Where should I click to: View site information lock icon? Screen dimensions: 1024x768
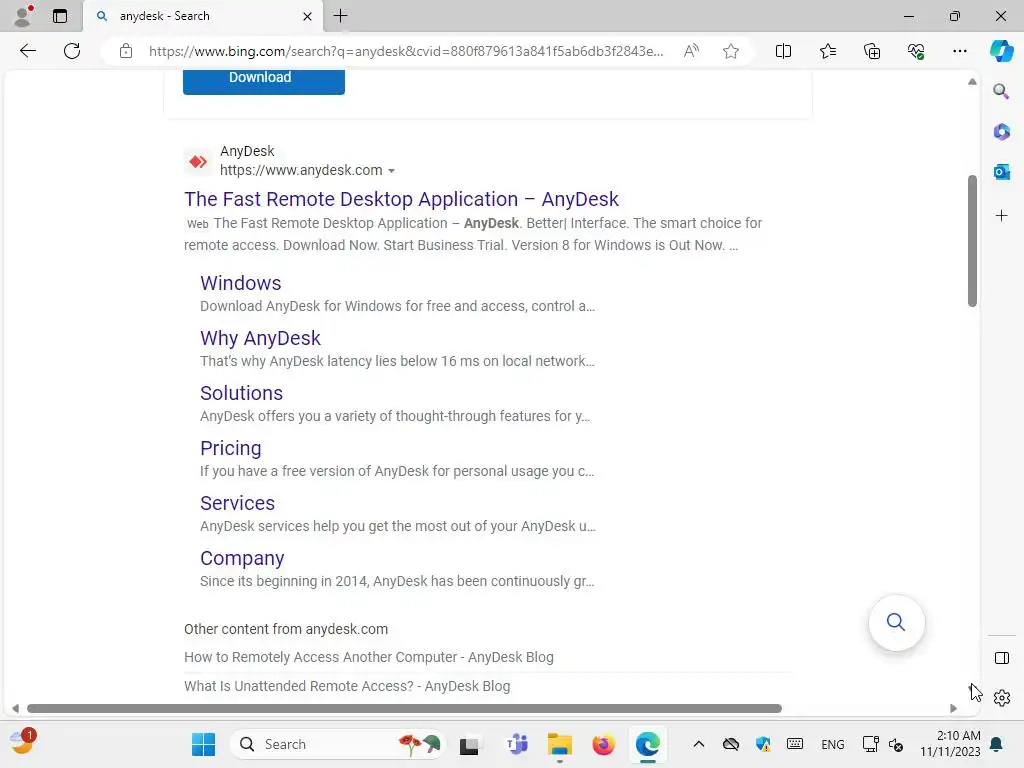pyautogui.click(x=126, y=51)
